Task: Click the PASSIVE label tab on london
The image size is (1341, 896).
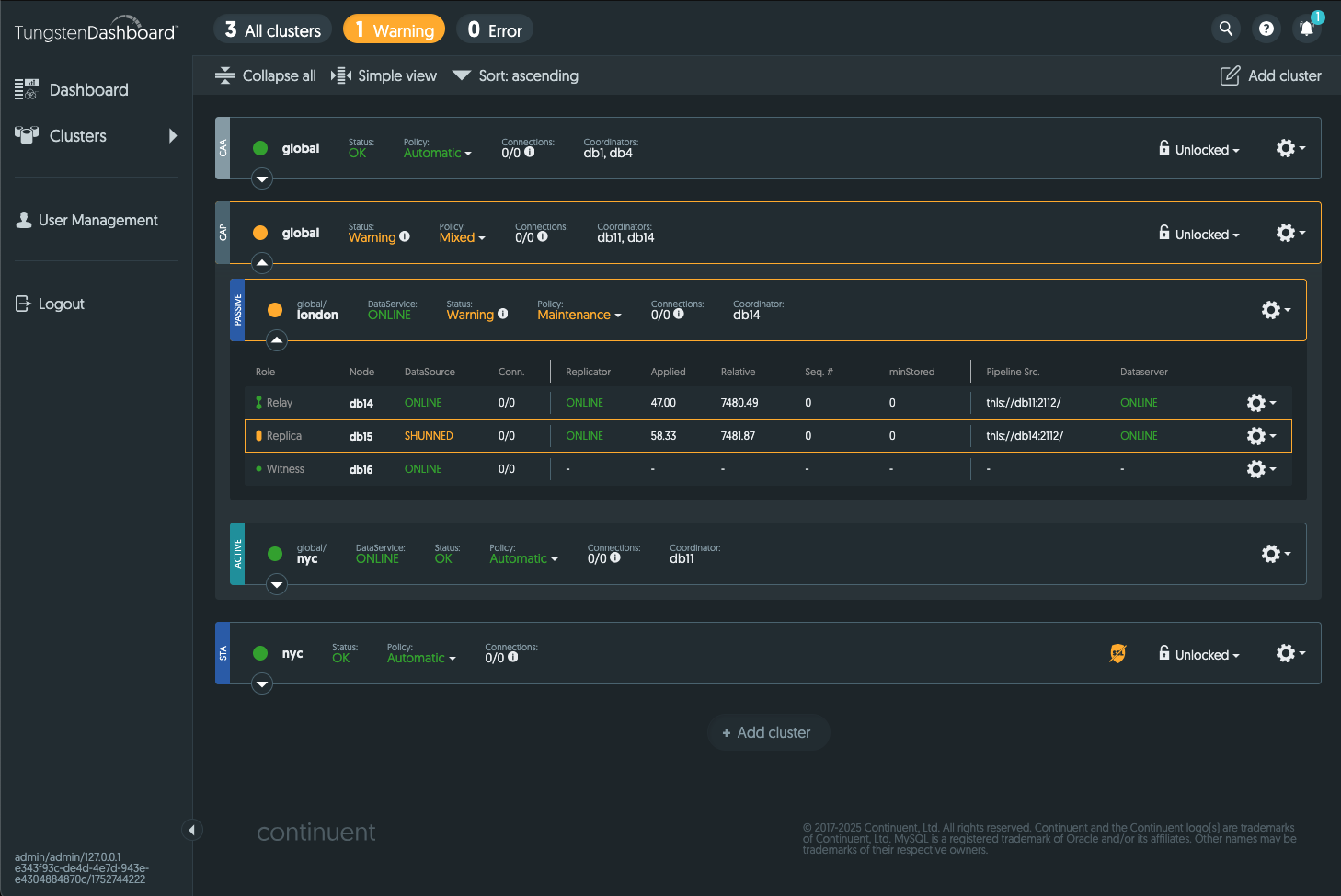Action: (237, 310)
